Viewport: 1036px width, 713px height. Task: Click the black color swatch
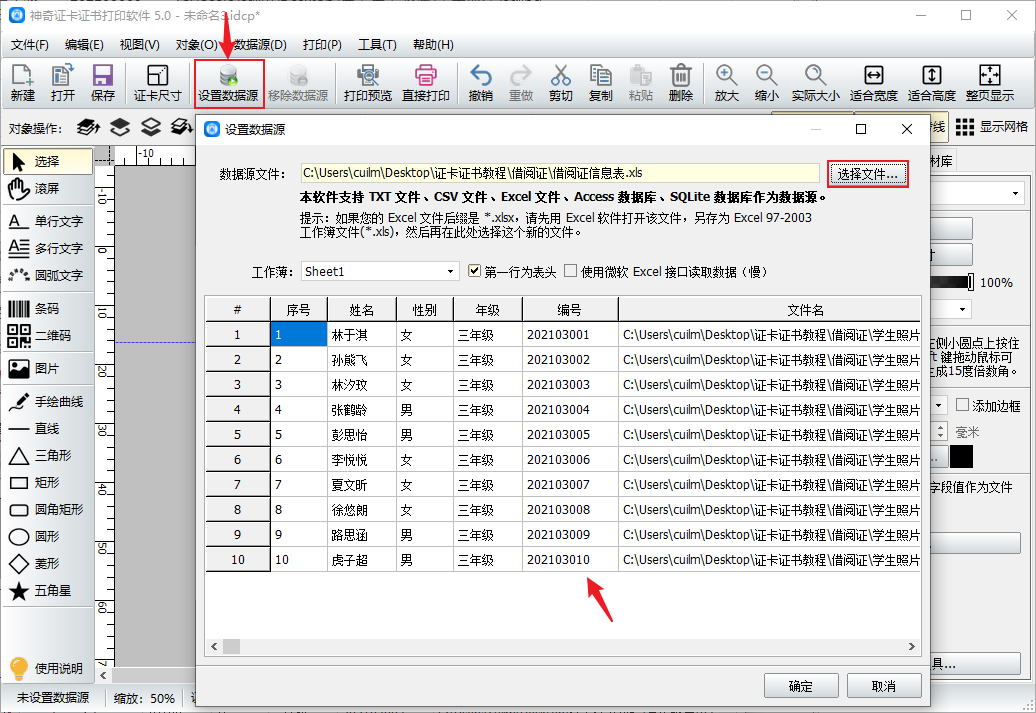click(961, 457)
